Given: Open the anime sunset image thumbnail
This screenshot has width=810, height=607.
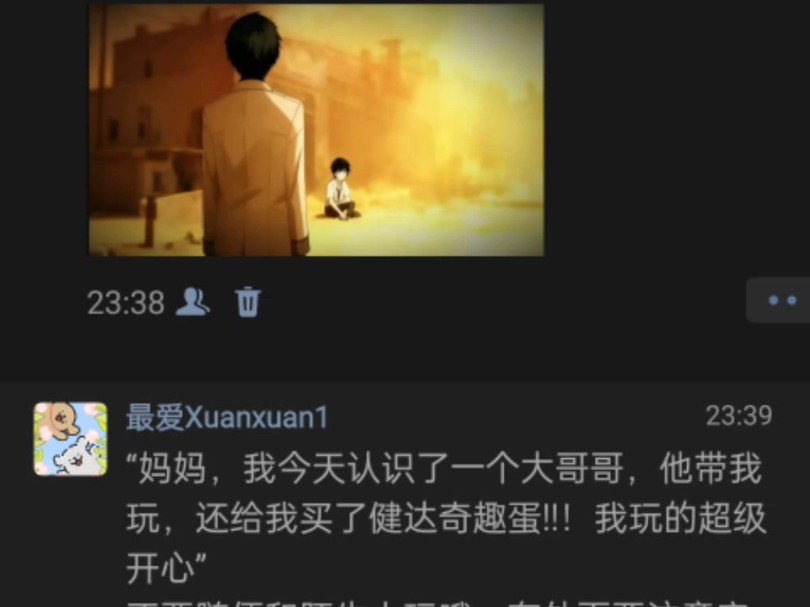Looking at the screenshot, I should coord(316,130).
